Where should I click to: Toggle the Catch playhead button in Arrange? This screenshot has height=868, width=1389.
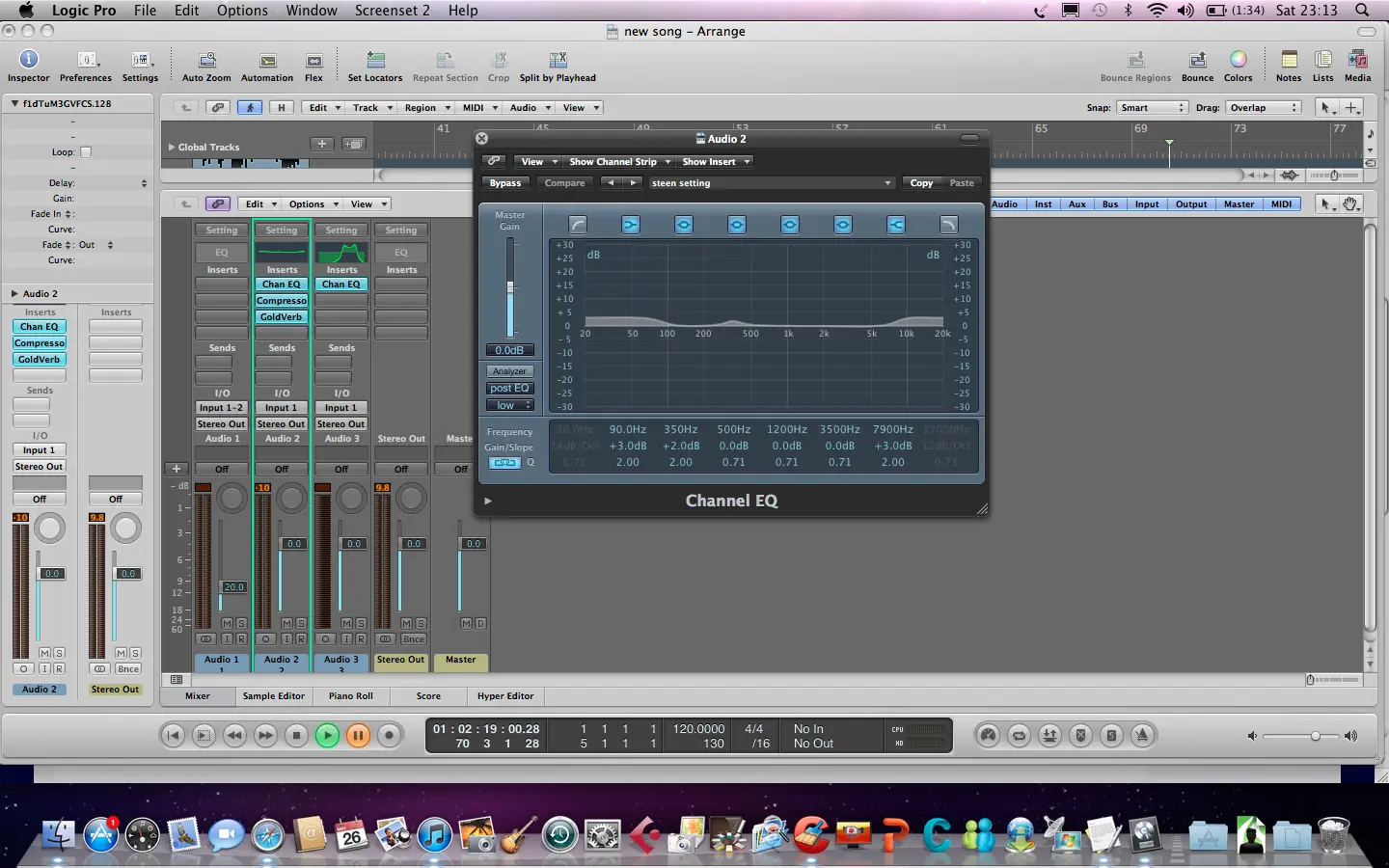pos(250,108)
